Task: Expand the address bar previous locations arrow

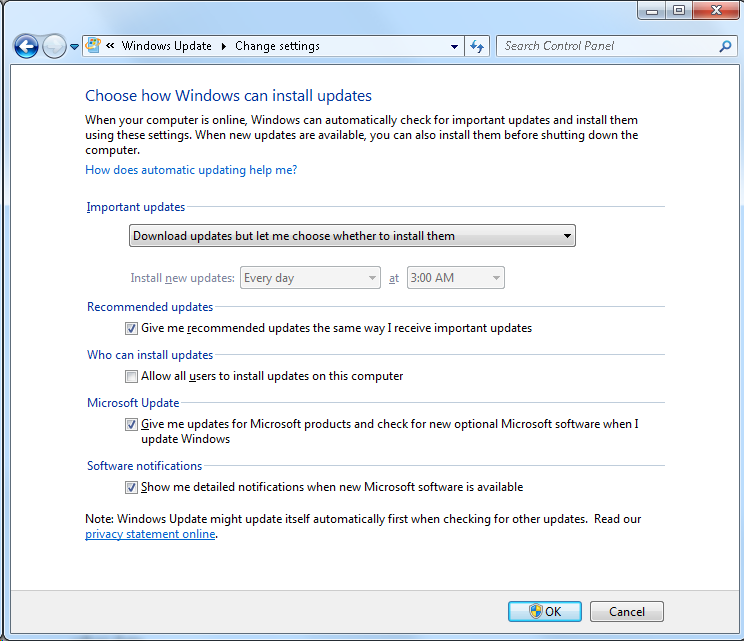Action: click(x=454, y=46)
